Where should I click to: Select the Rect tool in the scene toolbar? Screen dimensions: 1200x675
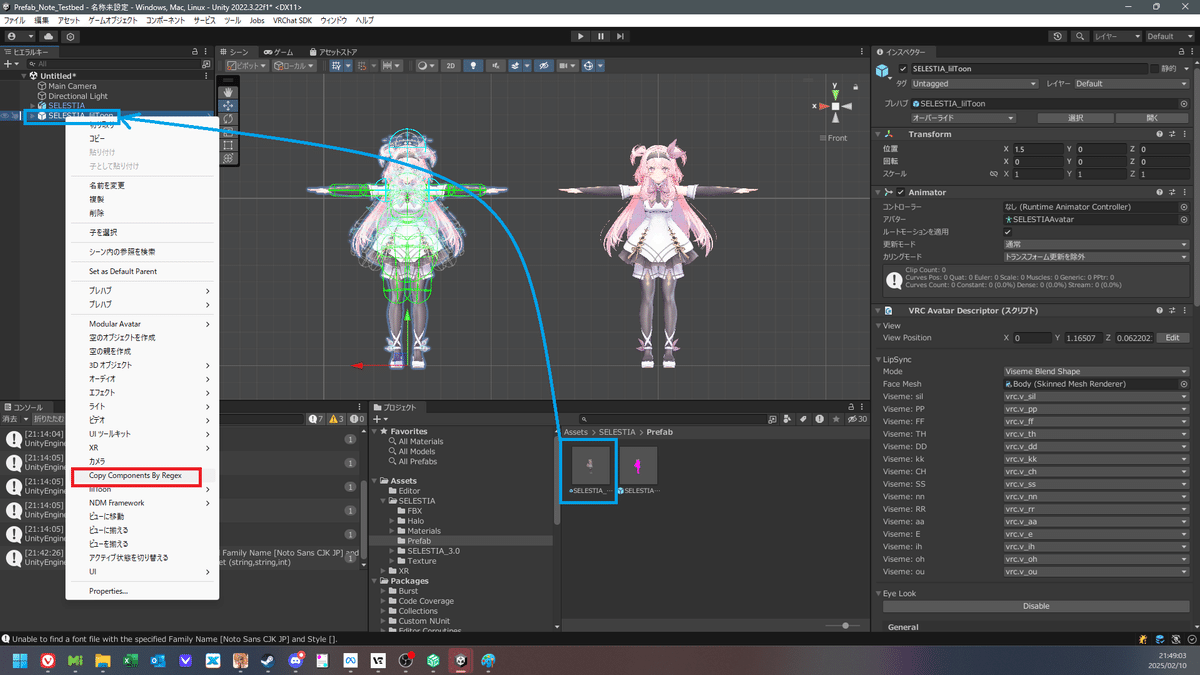228,145
